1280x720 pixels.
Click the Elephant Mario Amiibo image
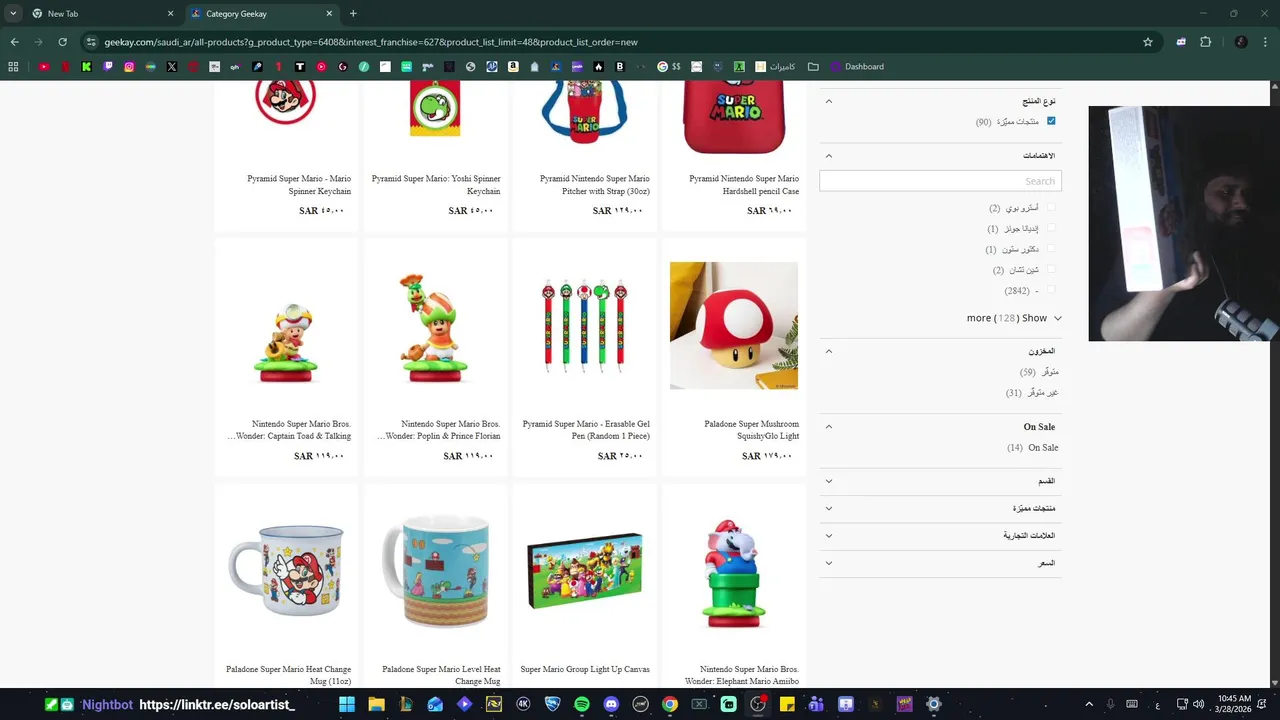(734, 573)
